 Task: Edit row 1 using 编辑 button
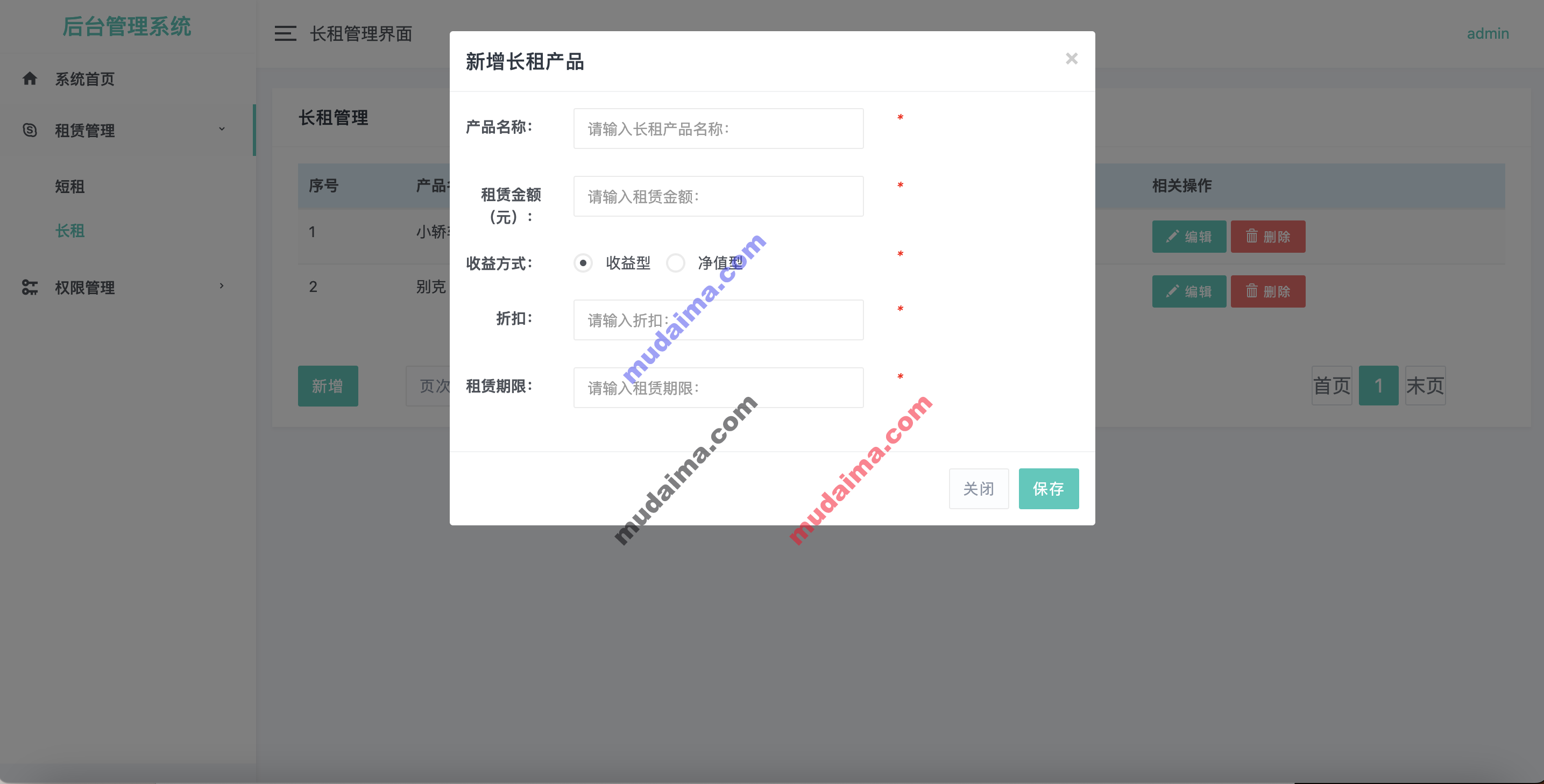pyautogui.click(x=1188, y=237)
